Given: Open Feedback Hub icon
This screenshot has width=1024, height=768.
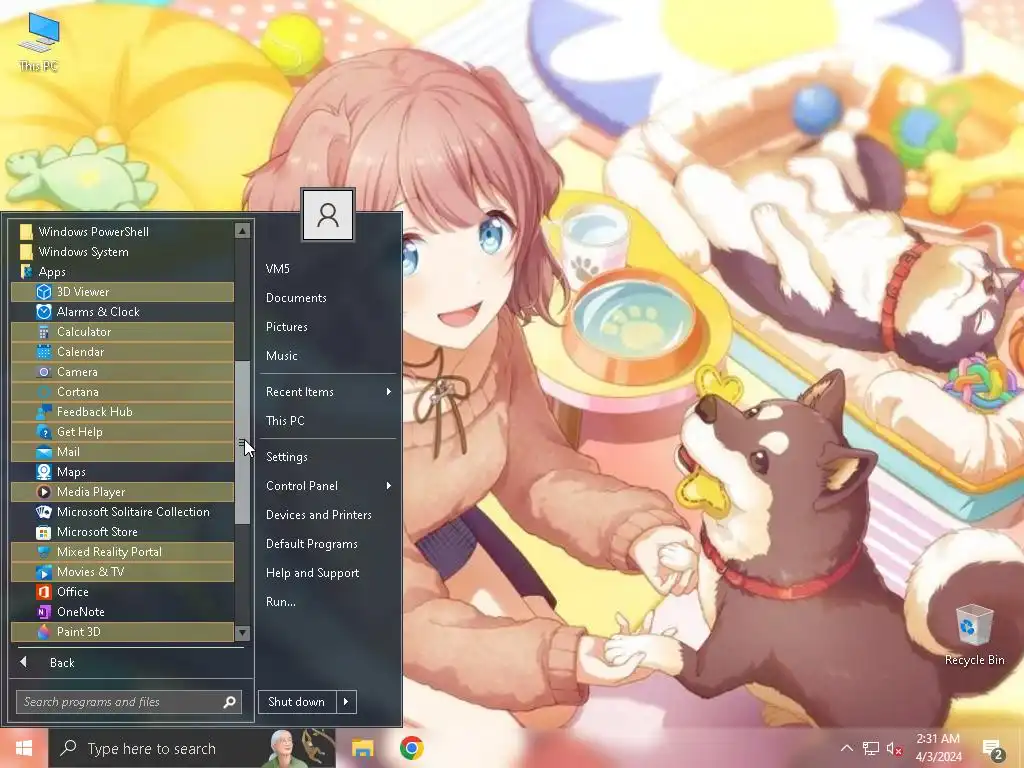Looking at the screenshot, I should [44, 412].
